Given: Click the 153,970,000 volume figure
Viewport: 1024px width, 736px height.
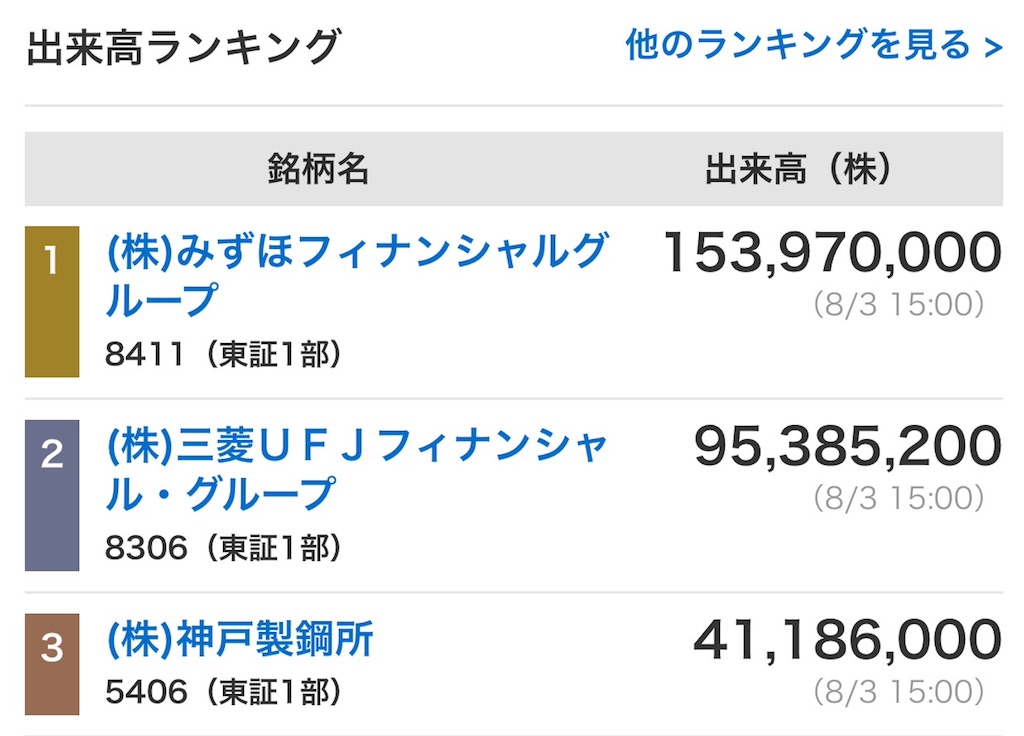Looking at the screenshot, I should [x=832, y=252].
